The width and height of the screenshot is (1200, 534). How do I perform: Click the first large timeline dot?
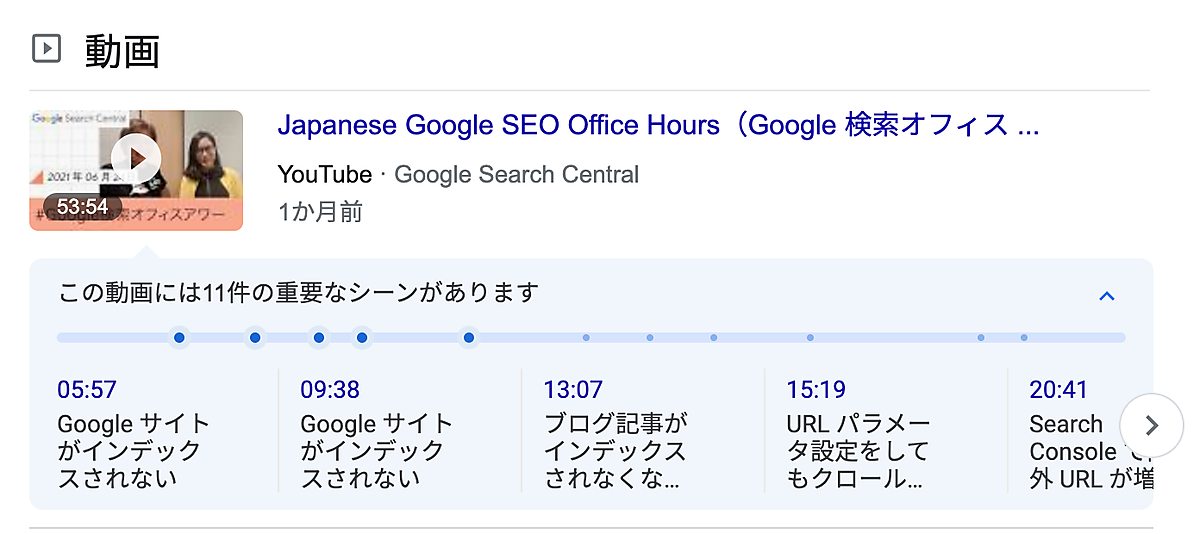179,338
